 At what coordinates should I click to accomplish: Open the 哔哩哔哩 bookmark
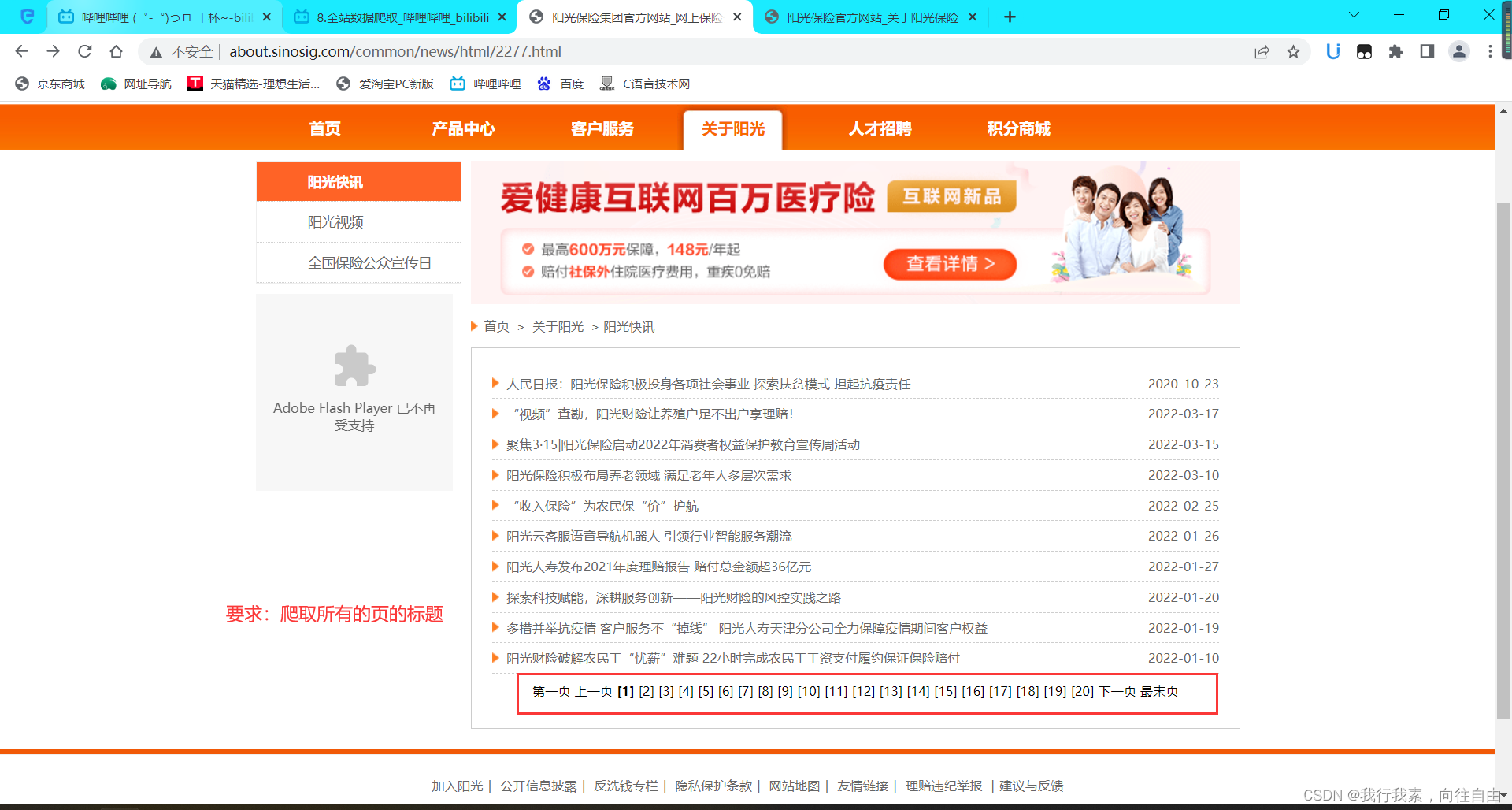pyautogui.click(x=485, y=84)
